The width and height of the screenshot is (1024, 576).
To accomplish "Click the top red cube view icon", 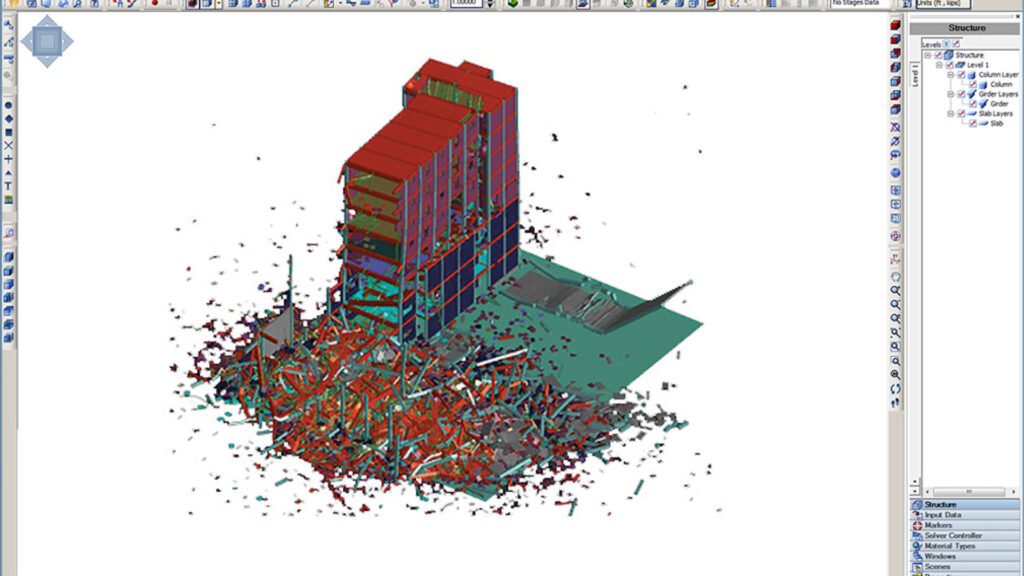I will click(x=896, y=26).
